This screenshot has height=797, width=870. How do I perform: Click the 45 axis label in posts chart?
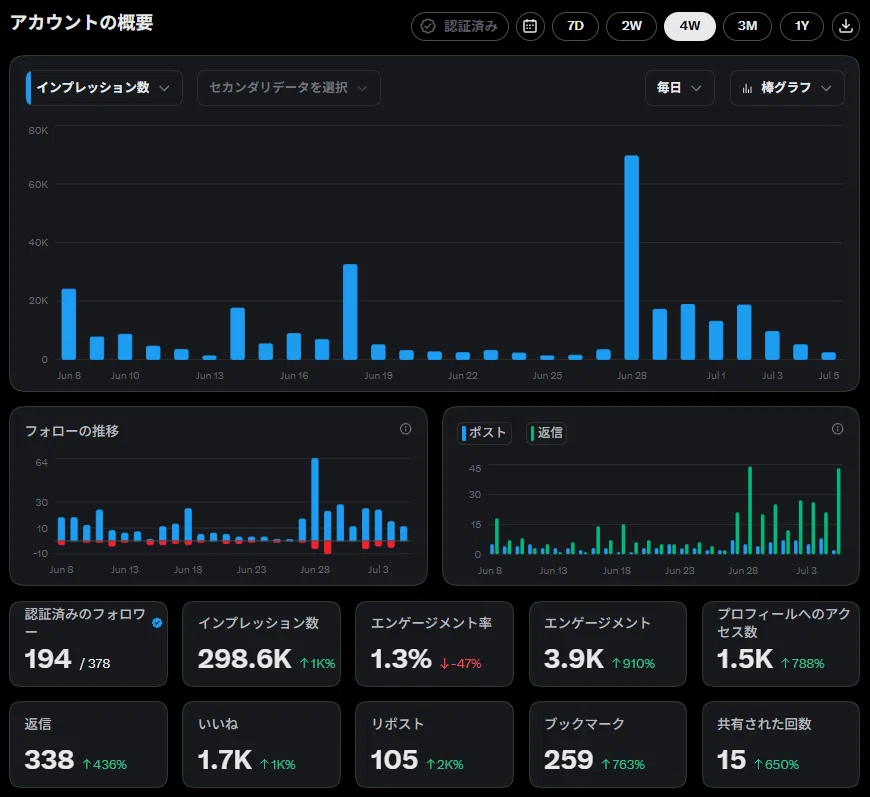click(475, 468)
